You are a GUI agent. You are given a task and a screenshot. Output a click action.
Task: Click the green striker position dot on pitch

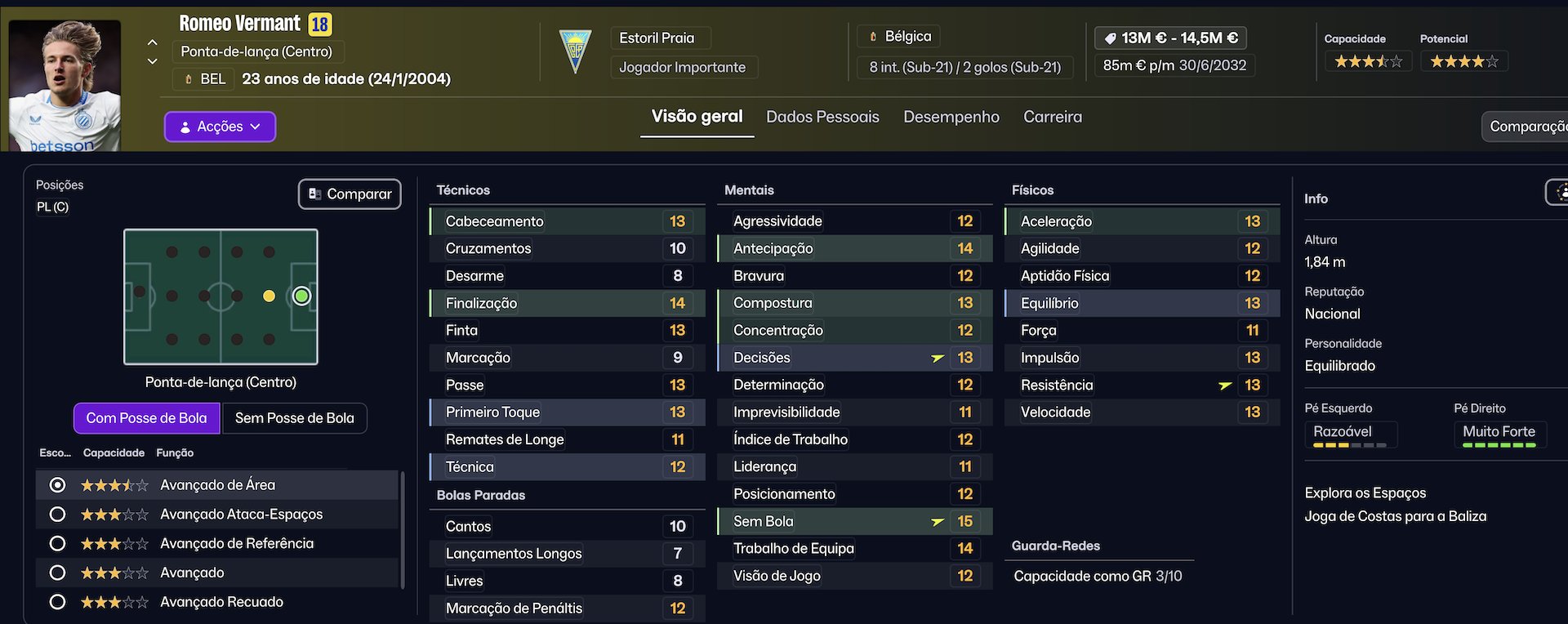(x=301, y=296)
